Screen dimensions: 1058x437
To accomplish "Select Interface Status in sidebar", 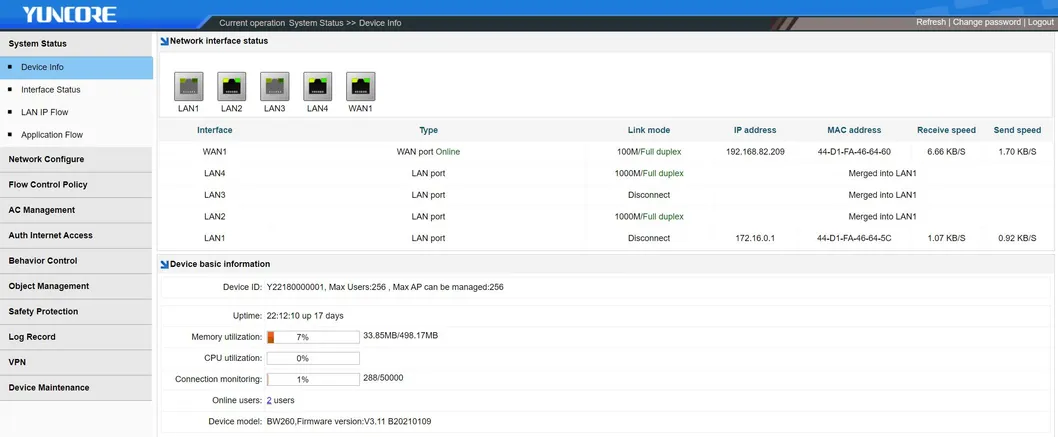I will pyautogui.click(x=50, y=90).
